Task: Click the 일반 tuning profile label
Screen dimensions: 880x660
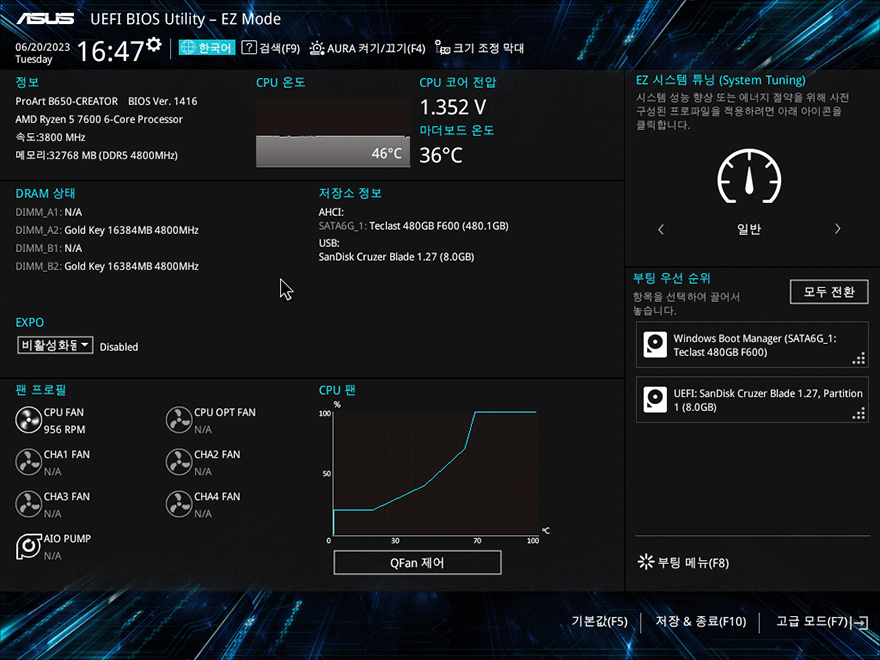Action: pos(749,229)
